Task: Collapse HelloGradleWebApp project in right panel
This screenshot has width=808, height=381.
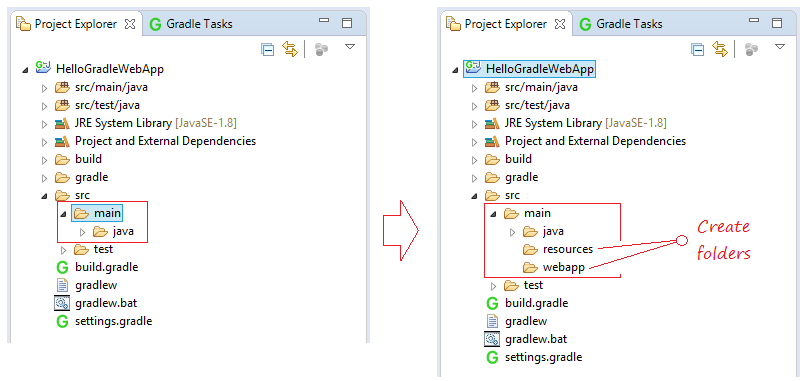Action: coord(456,70)
